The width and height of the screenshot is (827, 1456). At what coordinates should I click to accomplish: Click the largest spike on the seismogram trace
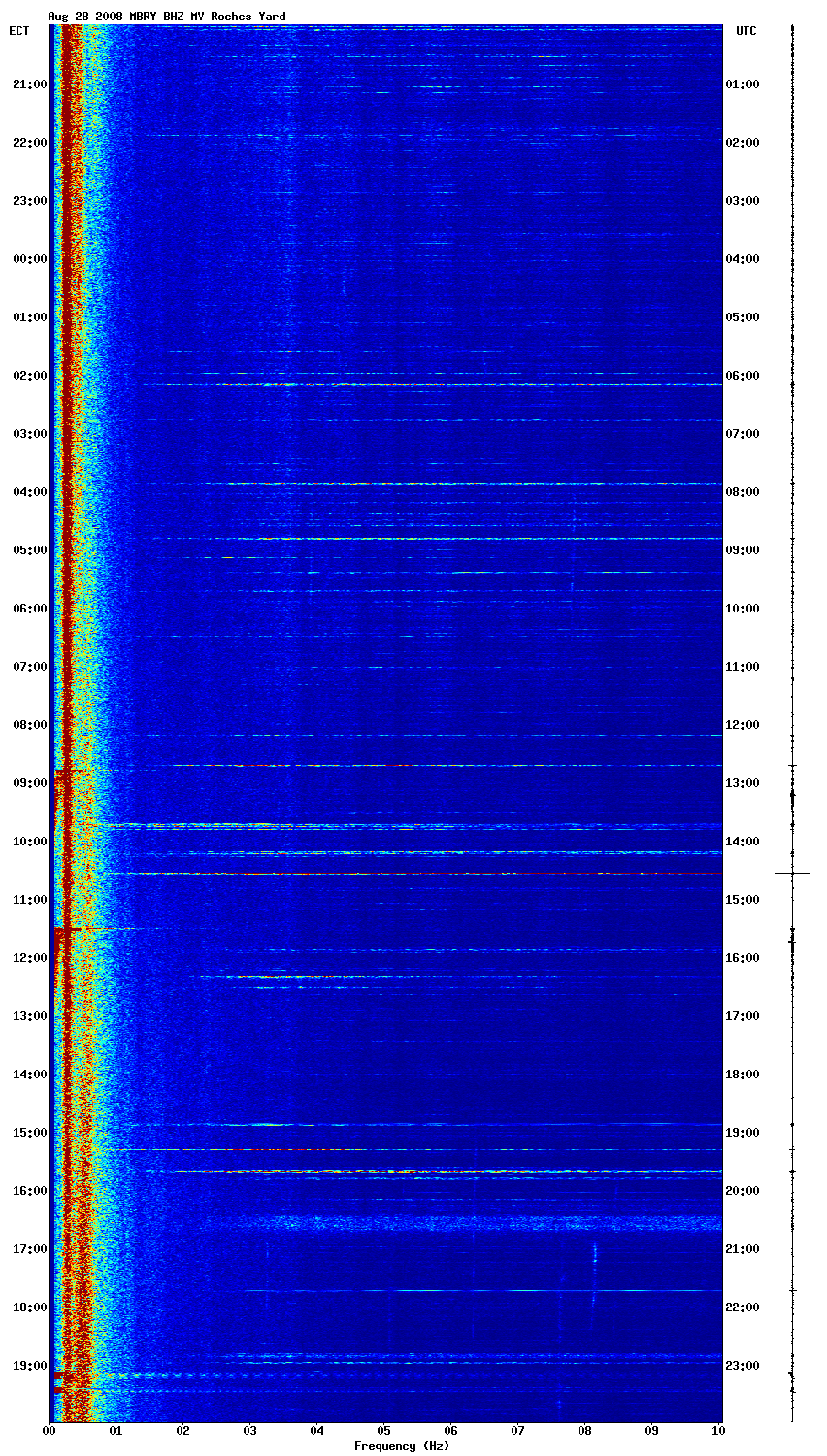[792, 874]
